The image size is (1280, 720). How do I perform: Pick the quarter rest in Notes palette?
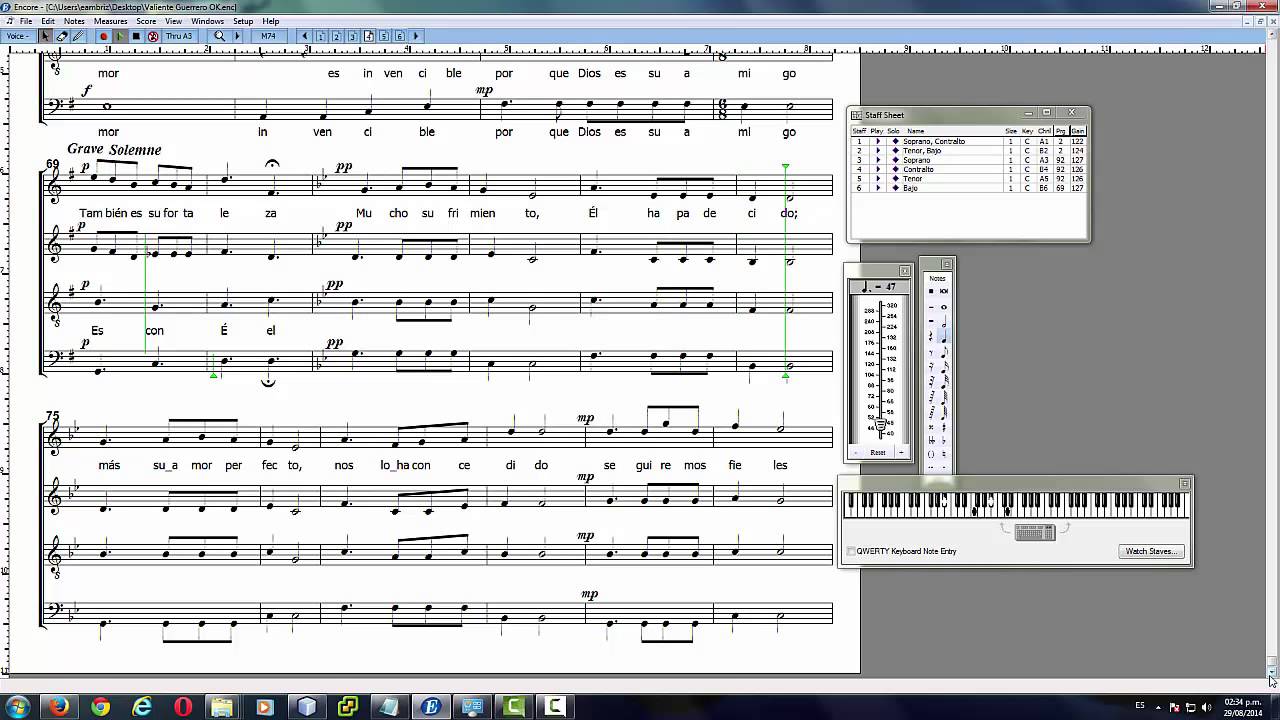[x=931, y=336]
